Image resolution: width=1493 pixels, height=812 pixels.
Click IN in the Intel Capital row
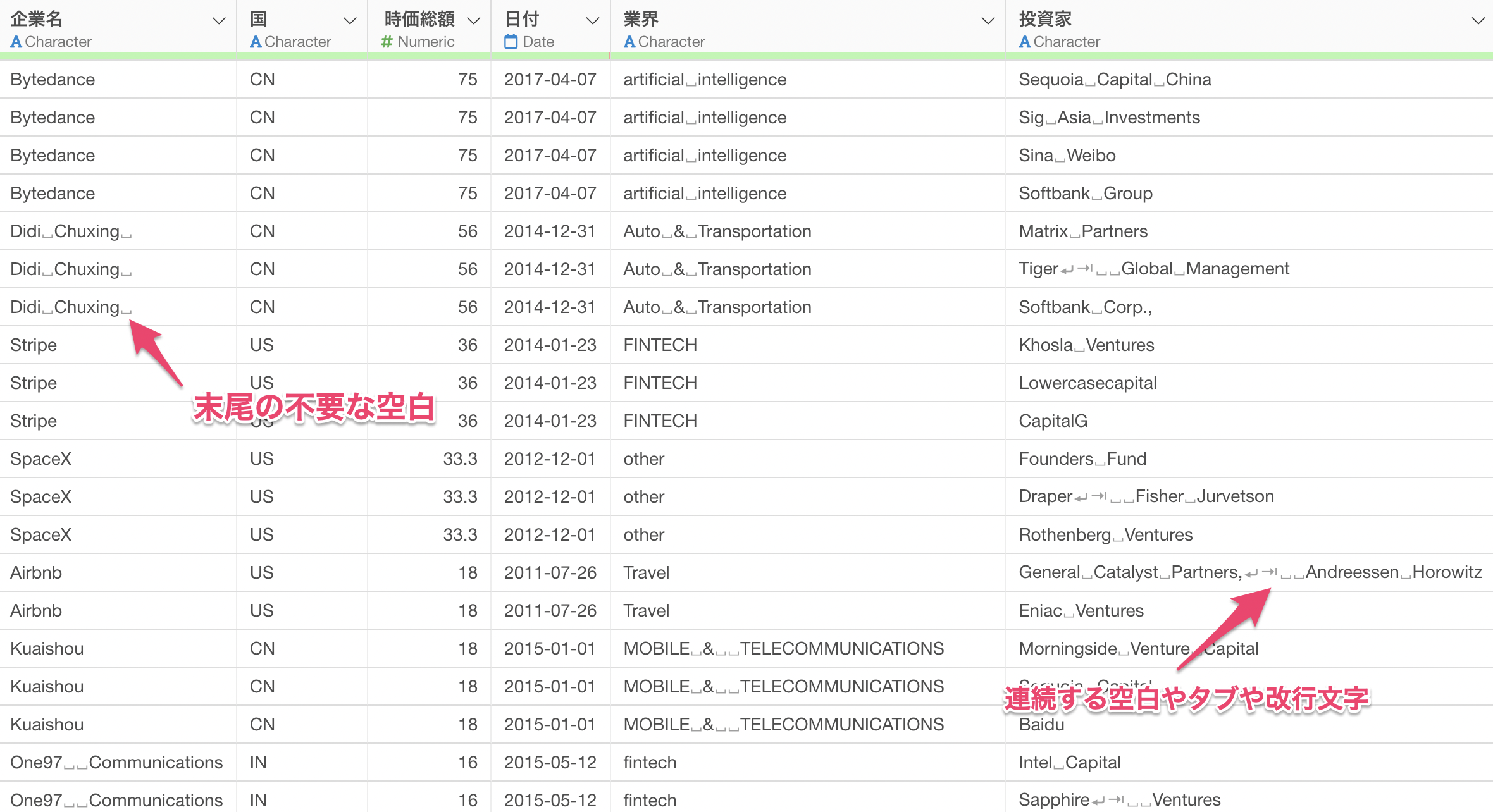pos(258,762)
